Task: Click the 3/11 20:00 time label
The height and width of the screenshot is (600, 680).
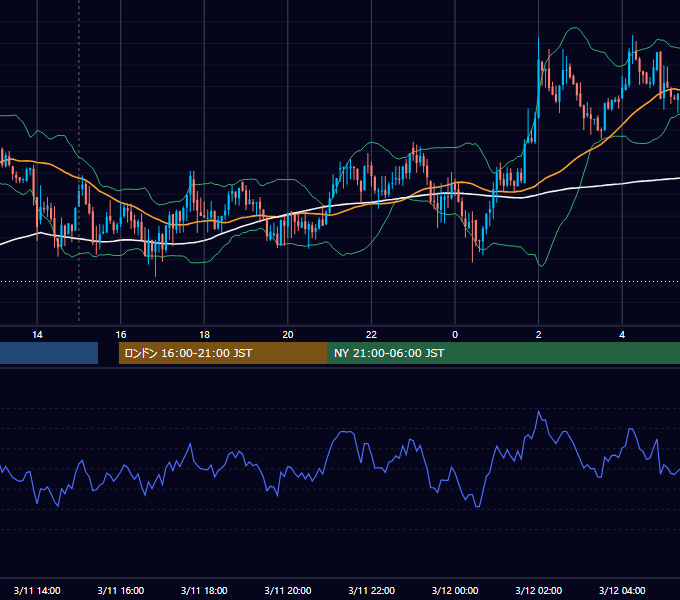Action: (x=288, y=590)
